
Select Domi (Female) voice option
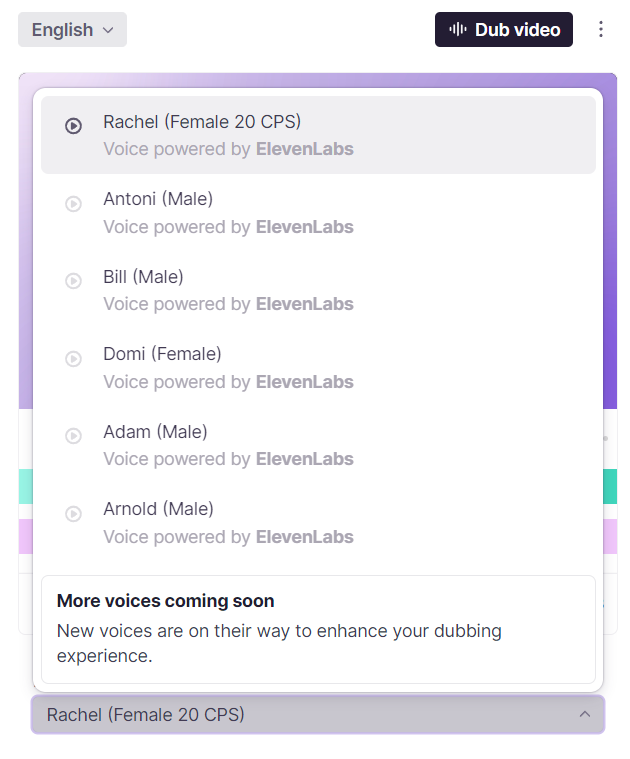coord(318,368)
